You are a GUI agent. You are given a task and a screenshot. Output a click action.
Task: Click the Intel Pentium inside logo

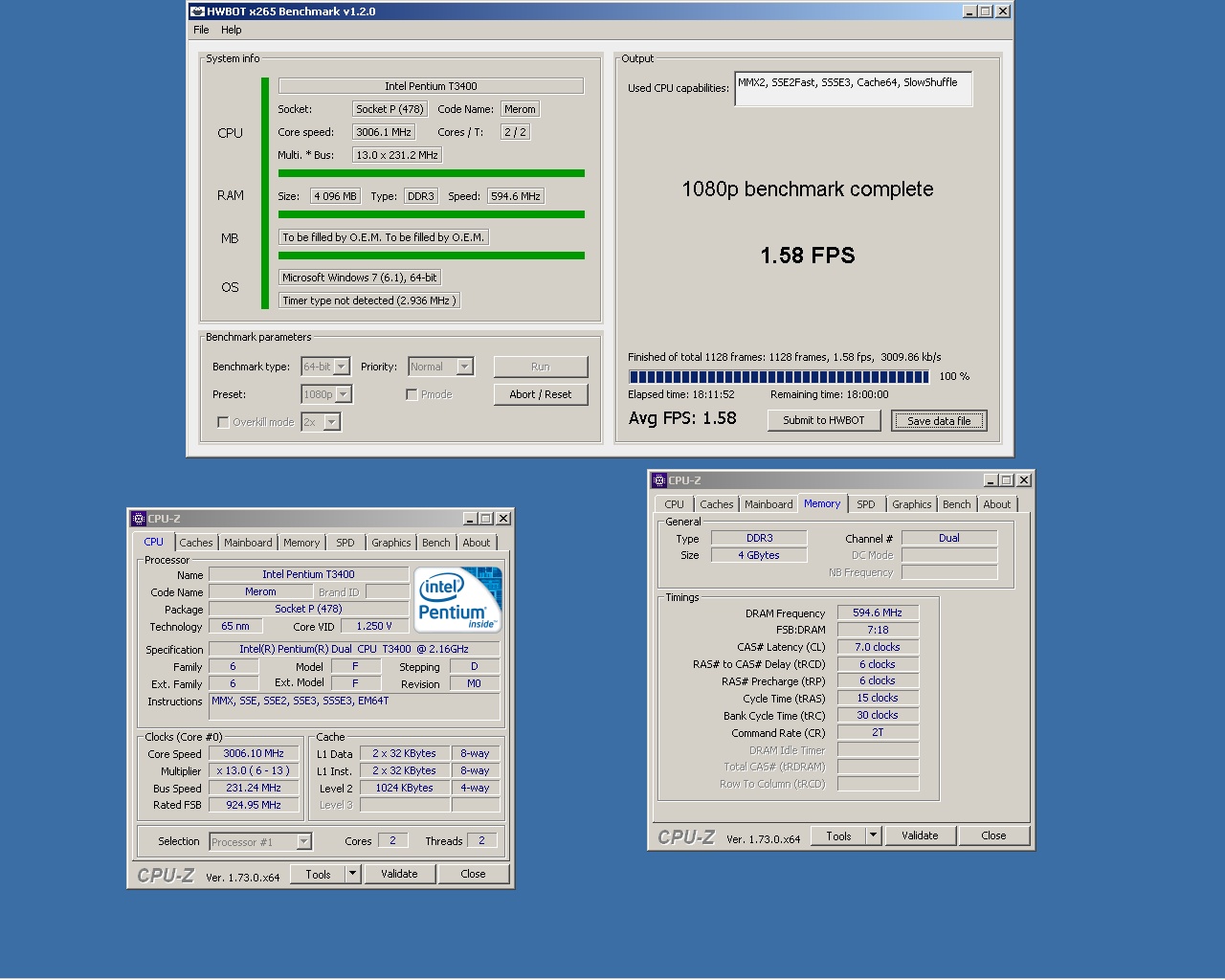(458, 599)
